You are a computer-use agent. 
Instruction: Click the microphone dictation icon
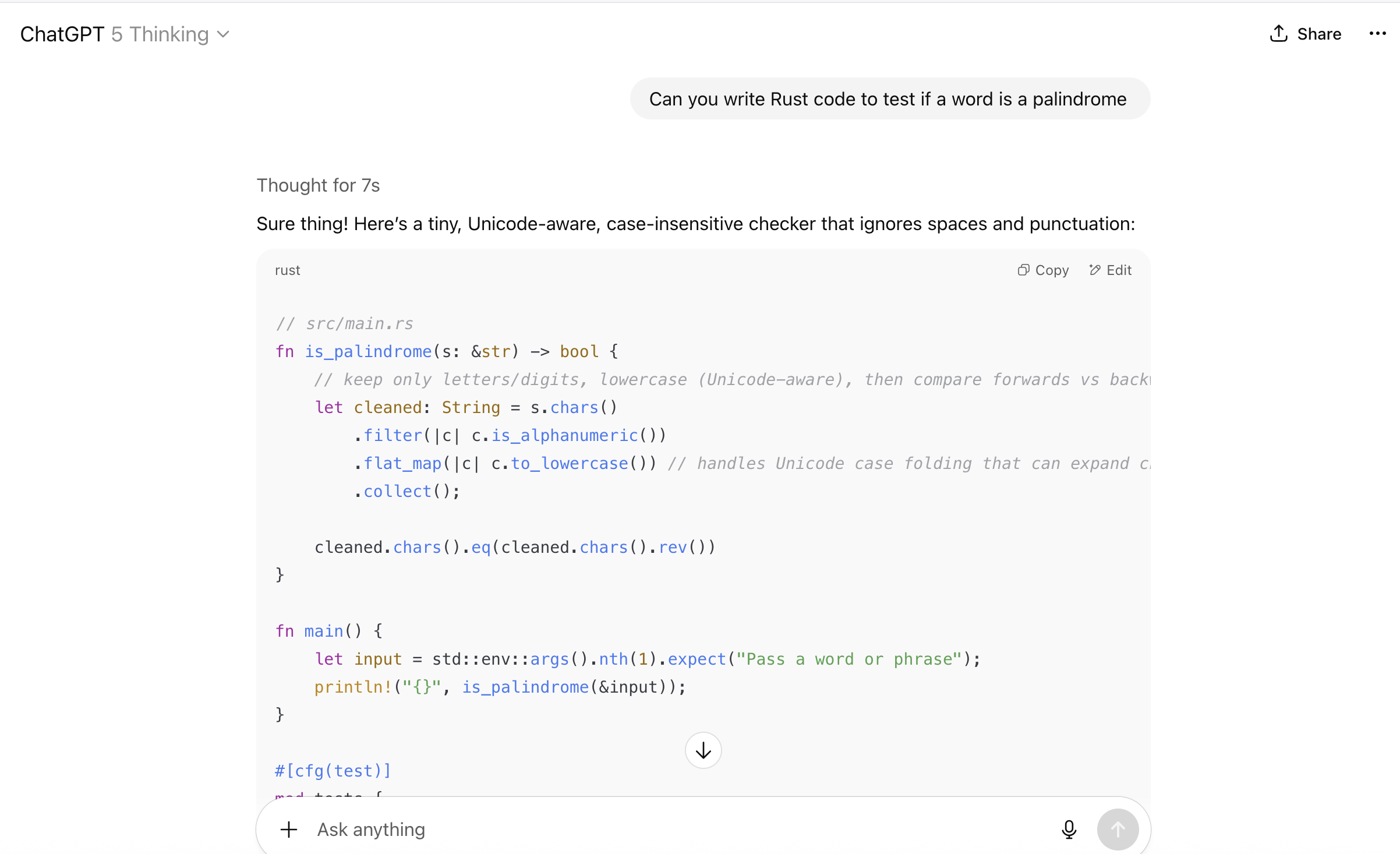tap(1069, 829)
